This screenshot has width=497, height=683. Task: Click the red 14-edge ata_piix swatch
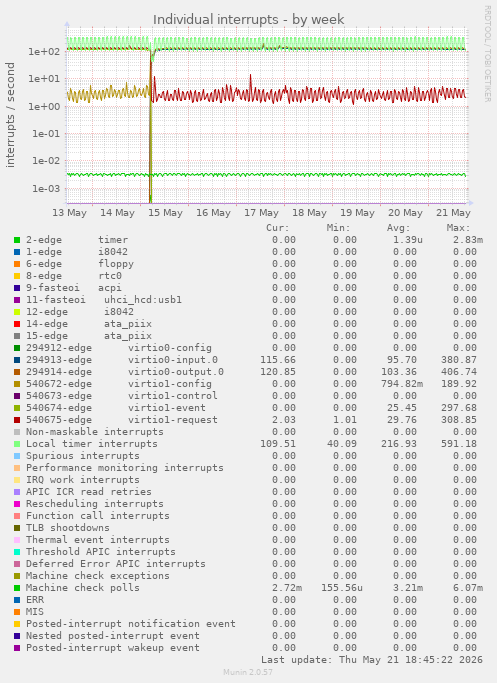17,324
